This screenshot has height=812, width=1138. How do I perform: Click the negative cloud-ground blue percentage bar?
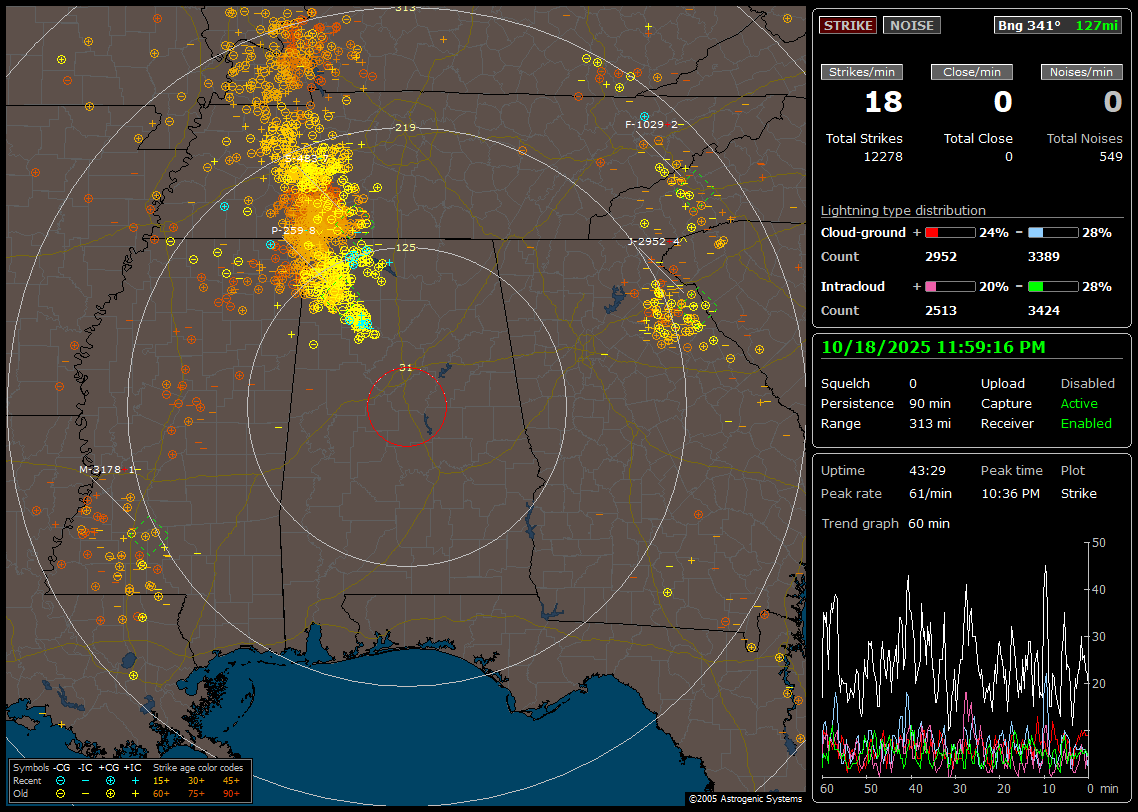pyautogui.click(x=1053, y=232)
